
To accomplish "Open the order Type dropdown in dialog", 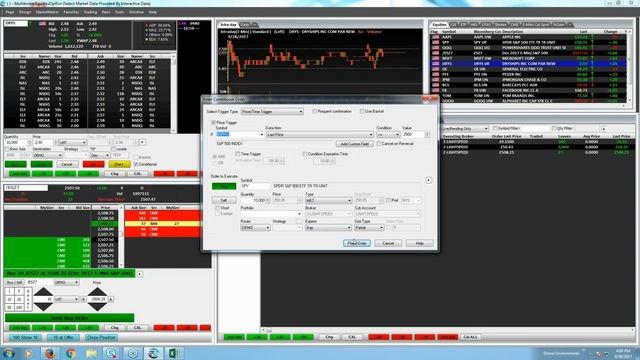I will 328,200.
